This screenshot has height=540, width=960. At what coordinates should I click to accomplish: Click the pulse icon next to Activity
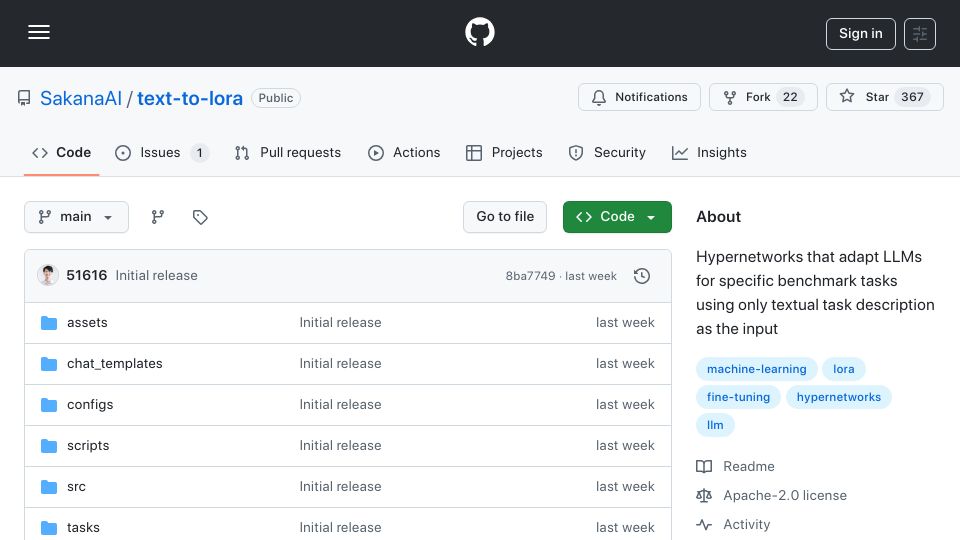pos(704,525)
